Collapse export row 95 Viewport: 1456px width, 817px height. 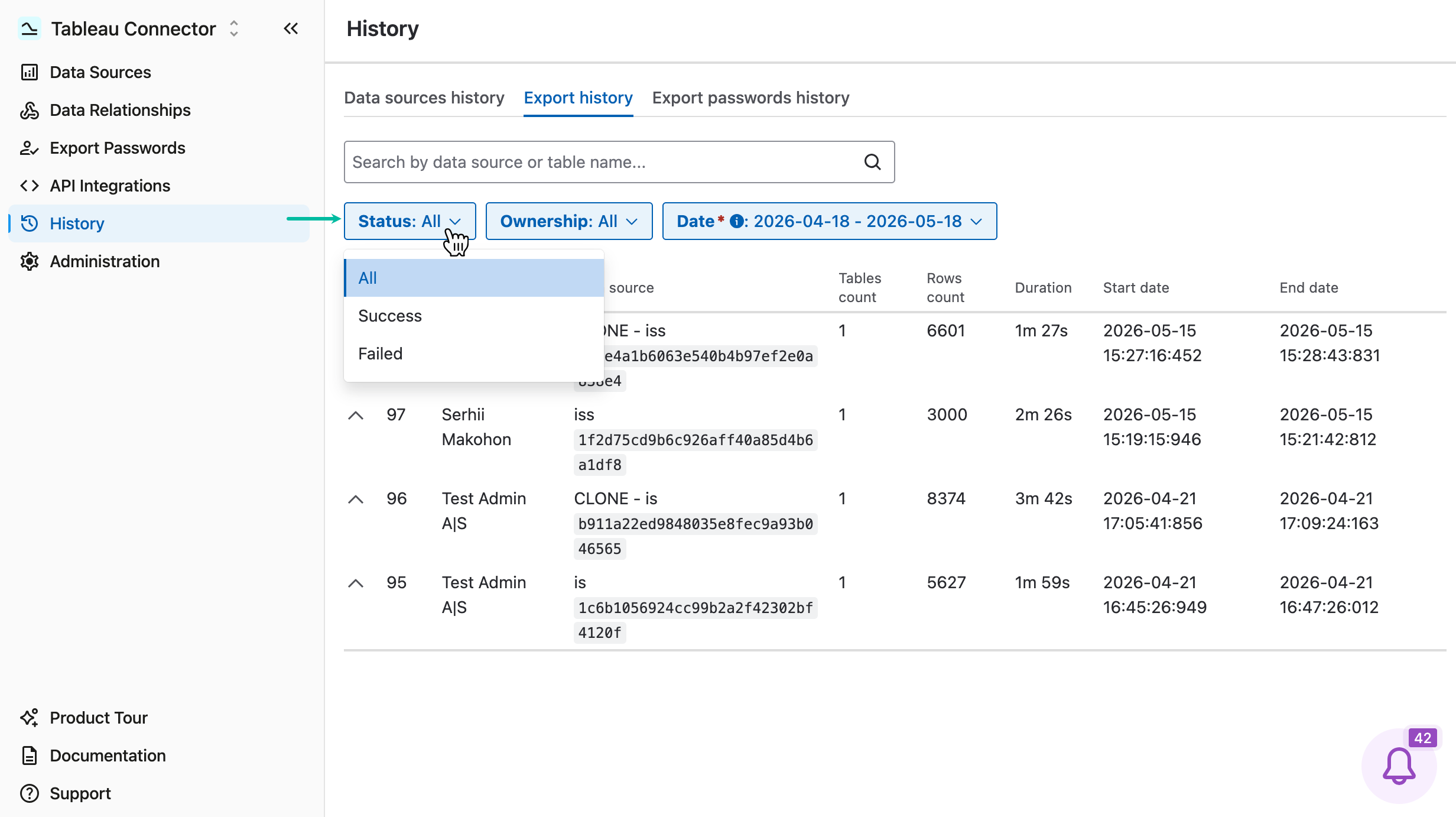(356, 583)
